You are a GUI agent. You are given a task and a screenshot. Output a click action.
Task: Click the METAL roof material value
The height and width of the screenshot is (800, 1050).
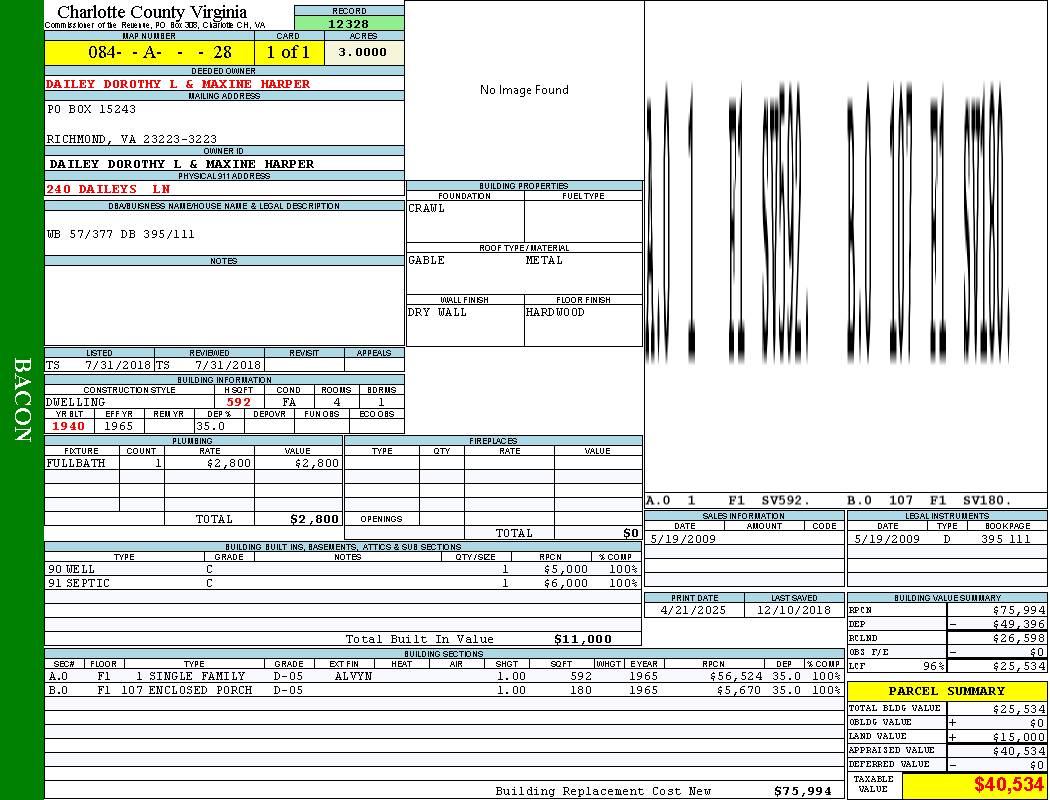point(544,260)
